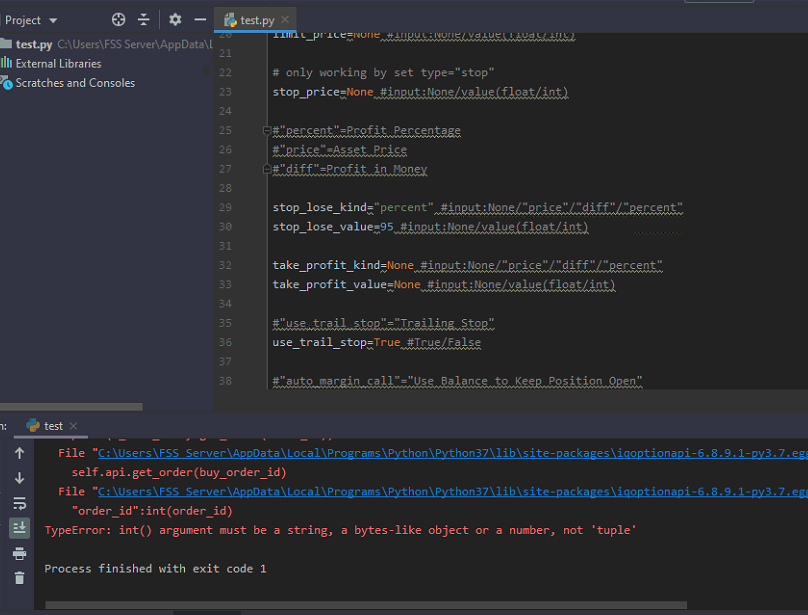This screenshot has height=615, width=808.
Task: Print the console output using printer icon
Action: tap(19, 554)
